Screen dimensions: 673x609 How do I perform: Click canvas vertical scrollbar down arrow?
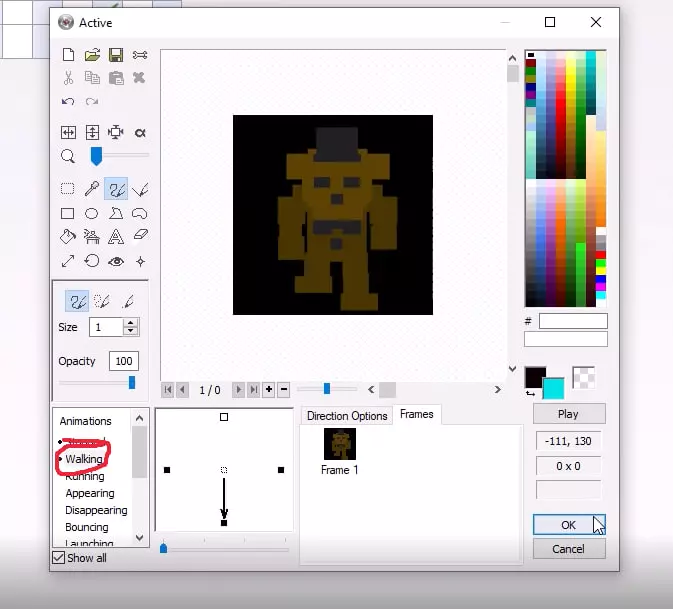point(512,368)
